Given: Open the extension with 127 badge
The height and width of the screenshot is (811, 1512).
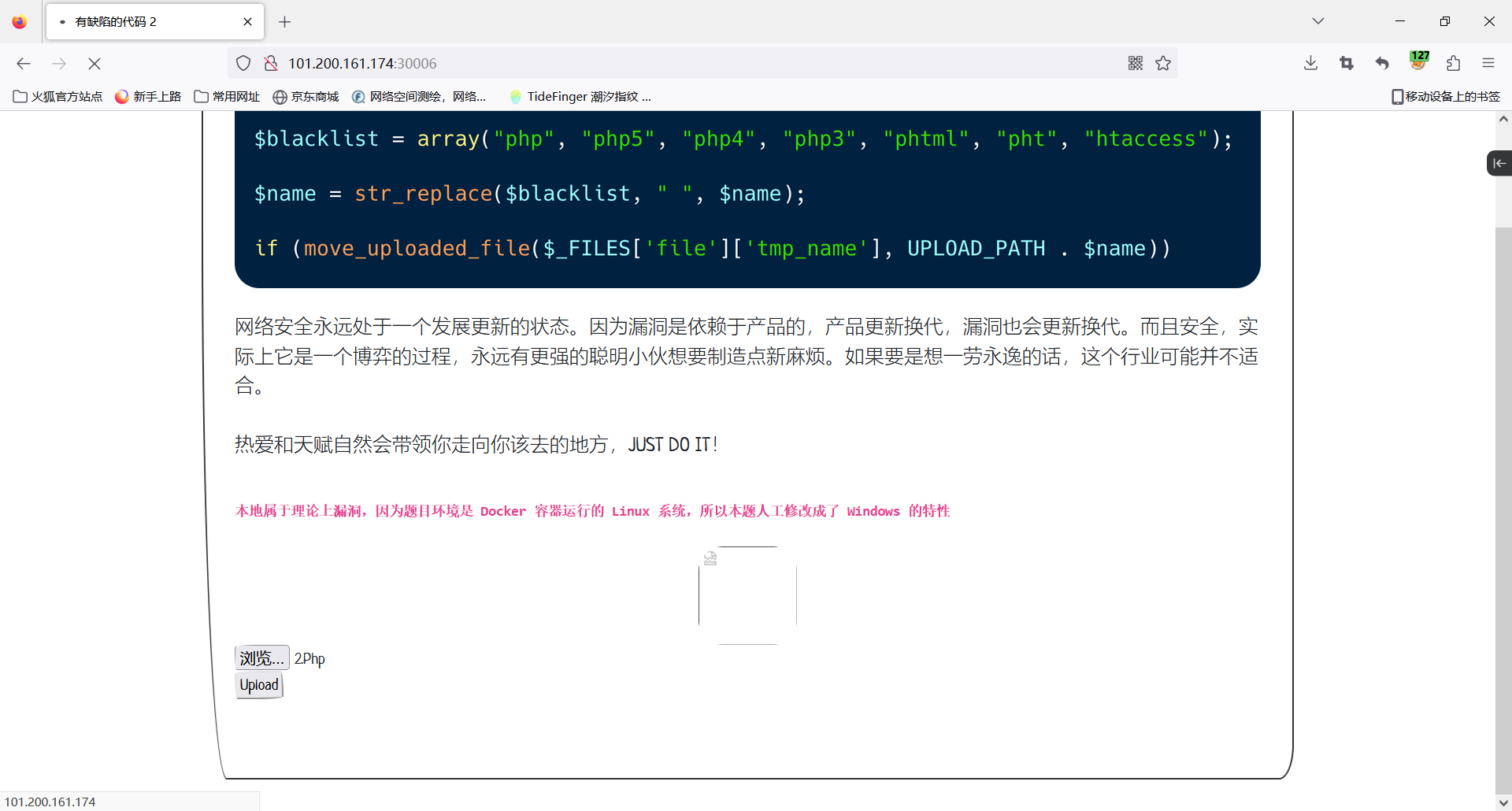Looking at the screenshot, I should click(1418, 62).
